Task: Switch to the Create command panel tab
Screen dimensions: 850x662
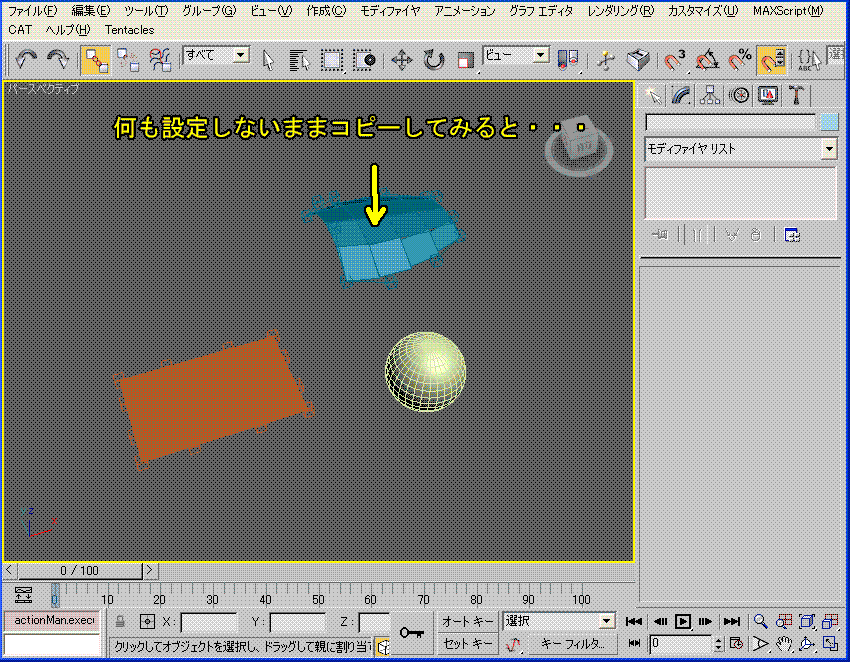Action: coord(654,96)
